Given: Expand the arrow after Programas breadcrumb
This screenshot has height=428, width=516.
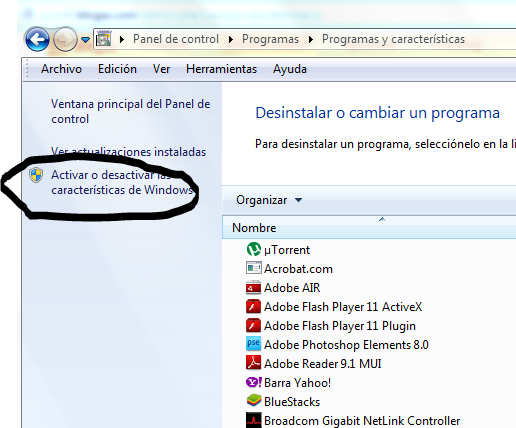Looking at the screenshot, I should (311, 39).
